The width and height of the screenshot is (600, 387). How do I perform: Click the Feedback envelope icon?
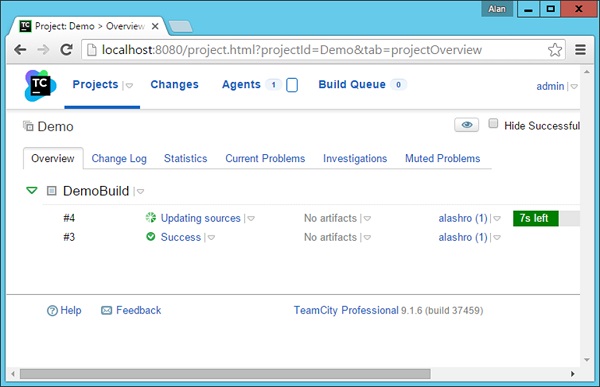106,310
